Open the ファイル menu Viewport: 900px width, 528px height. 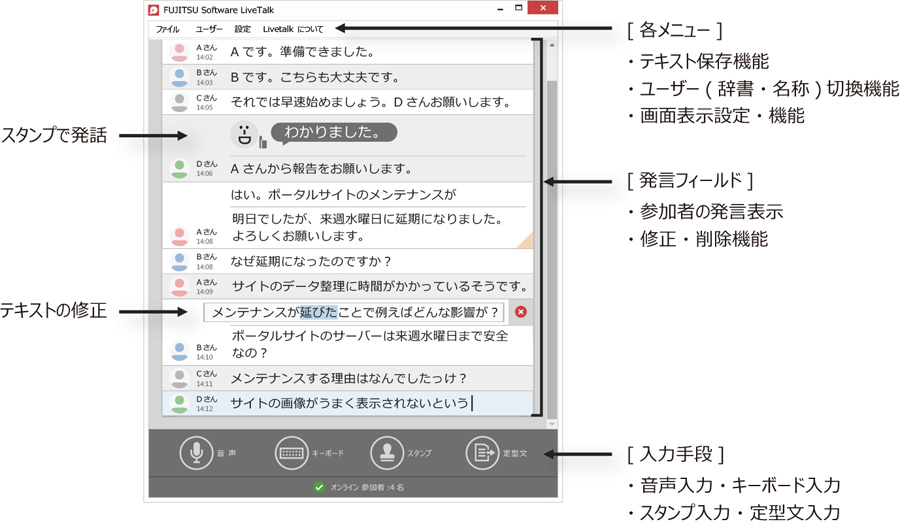point(167,30)
